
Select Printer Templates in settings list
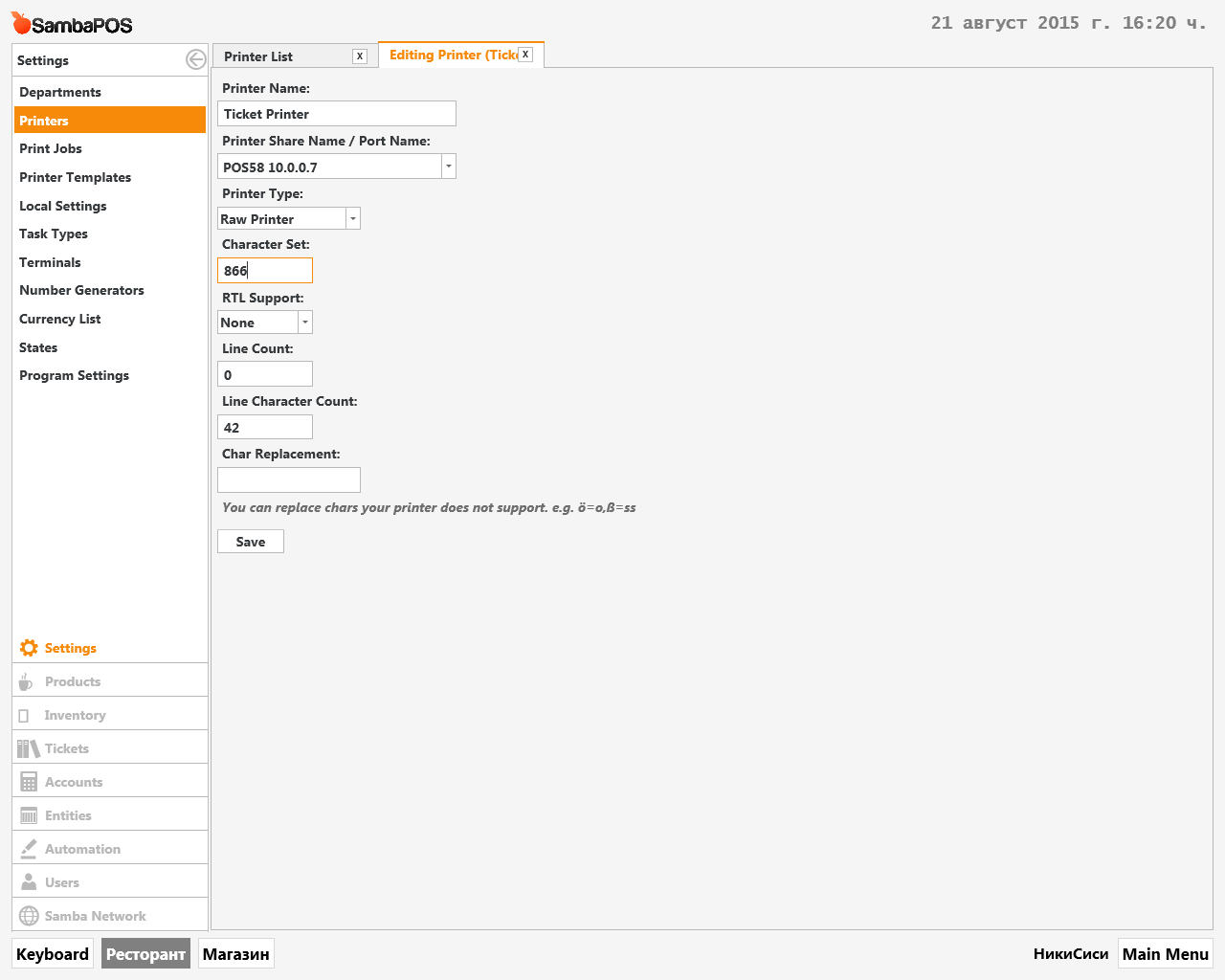tap(75, 177)
